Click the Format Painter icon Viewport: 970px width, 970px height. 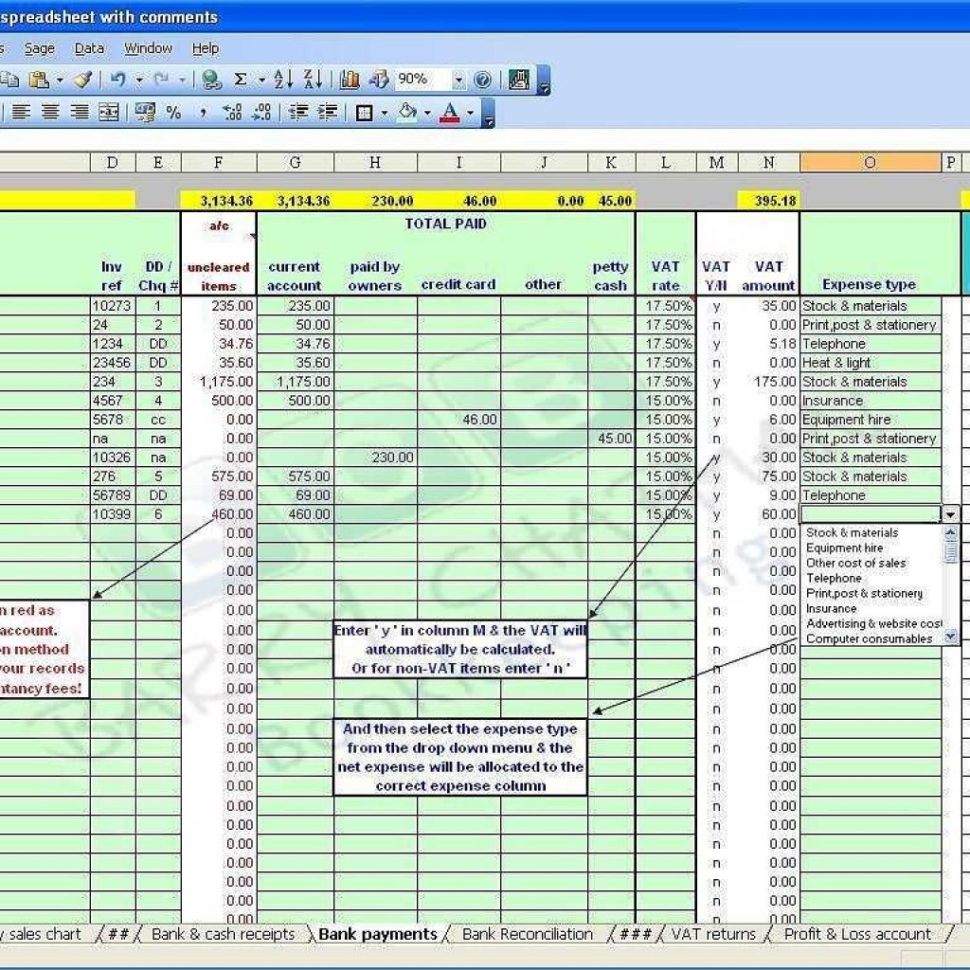[x=78, y=78]
